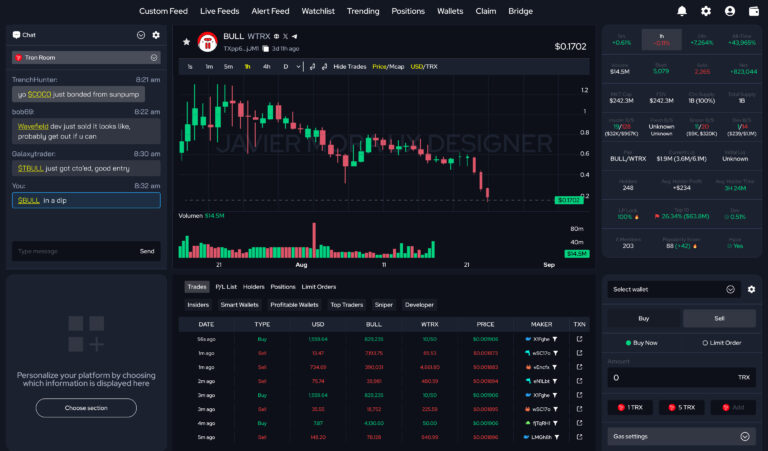768x451 pixels.
Task: Filter trades by maker LMGhBh
Action: point(556,437)
